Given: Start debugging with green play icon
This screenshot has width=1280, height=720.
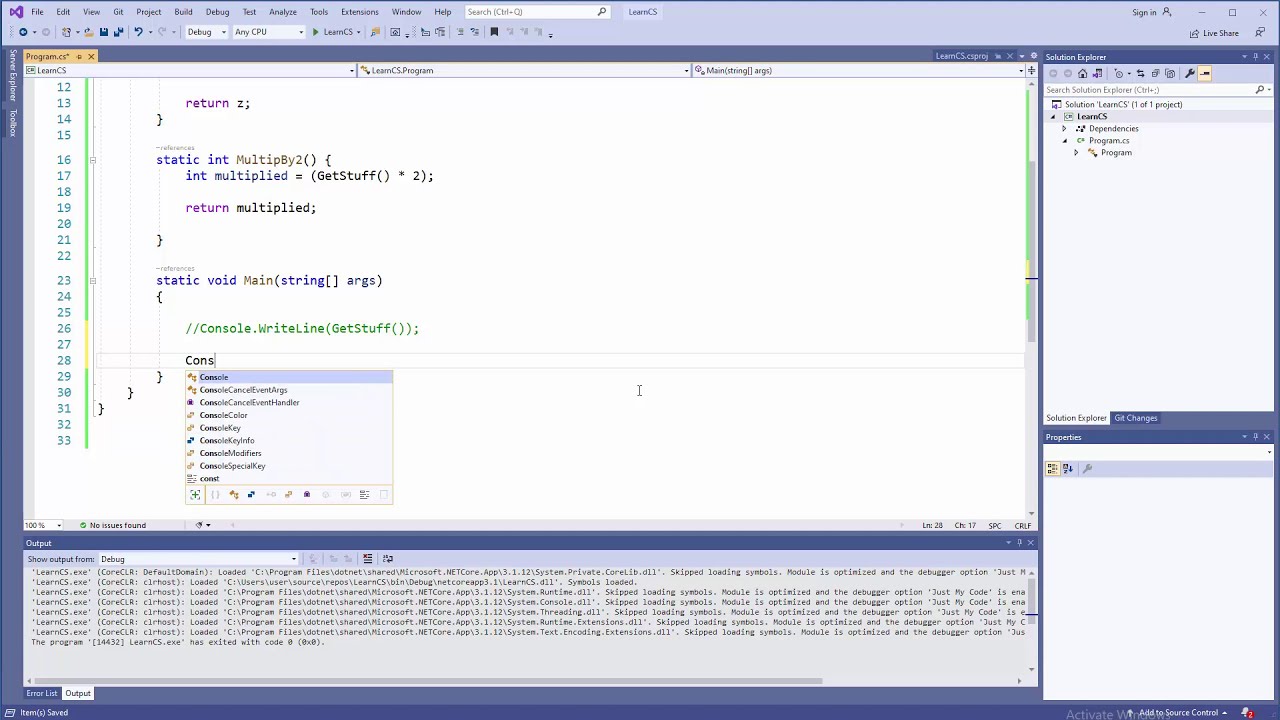Looking at the screenshot, I should [x=315, y=32].
